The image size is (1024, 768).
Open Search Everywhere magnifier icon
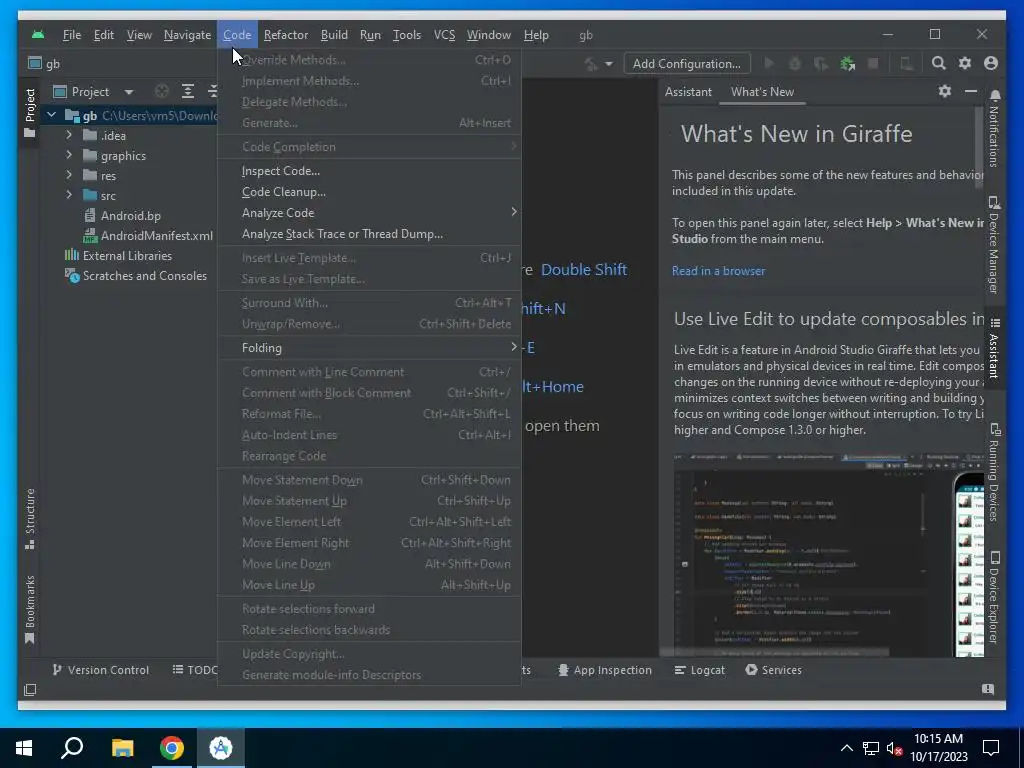coord(938,63)
